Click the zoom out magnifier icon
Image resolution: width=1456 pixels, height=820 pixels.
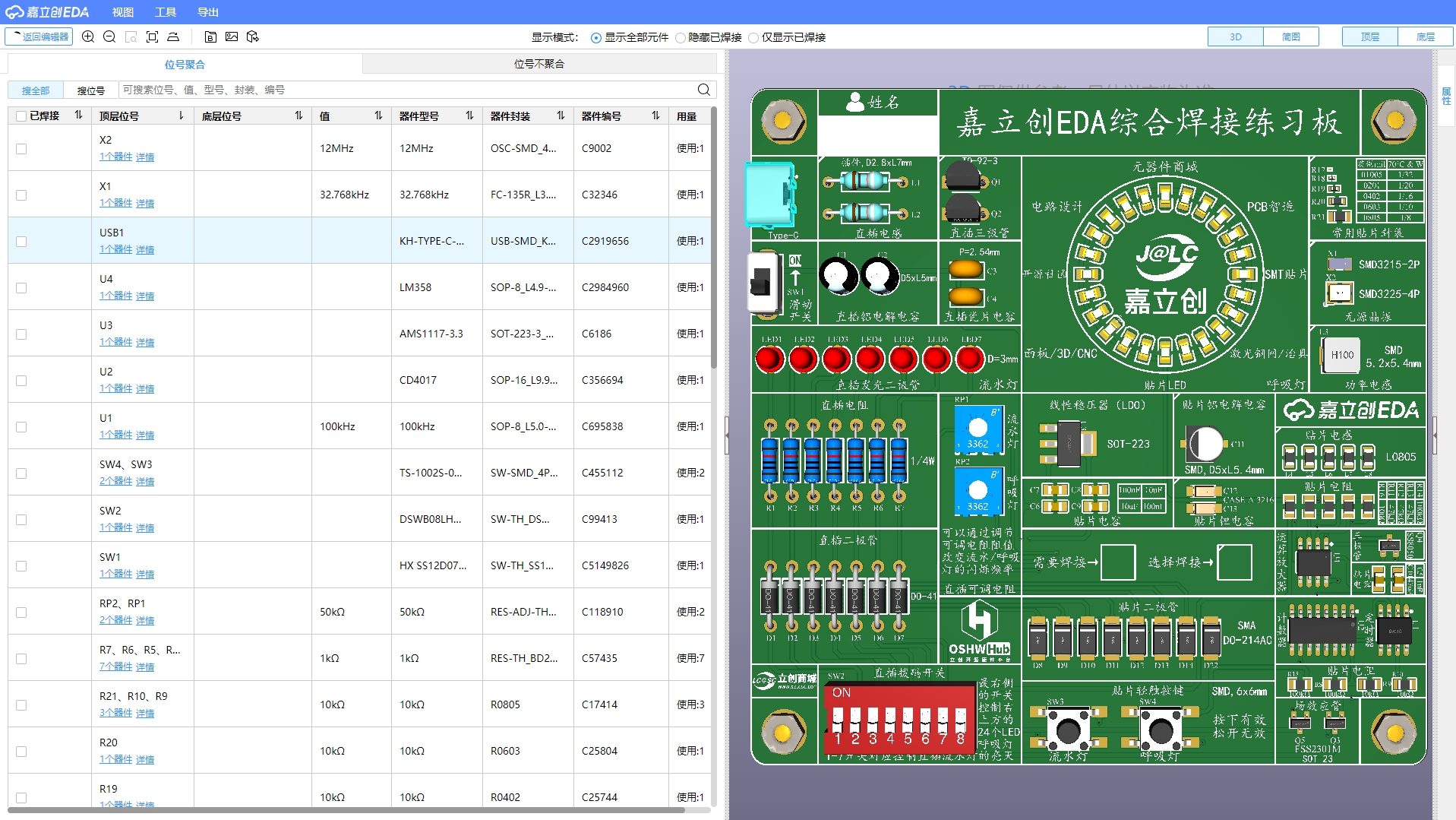click(109, 36)
